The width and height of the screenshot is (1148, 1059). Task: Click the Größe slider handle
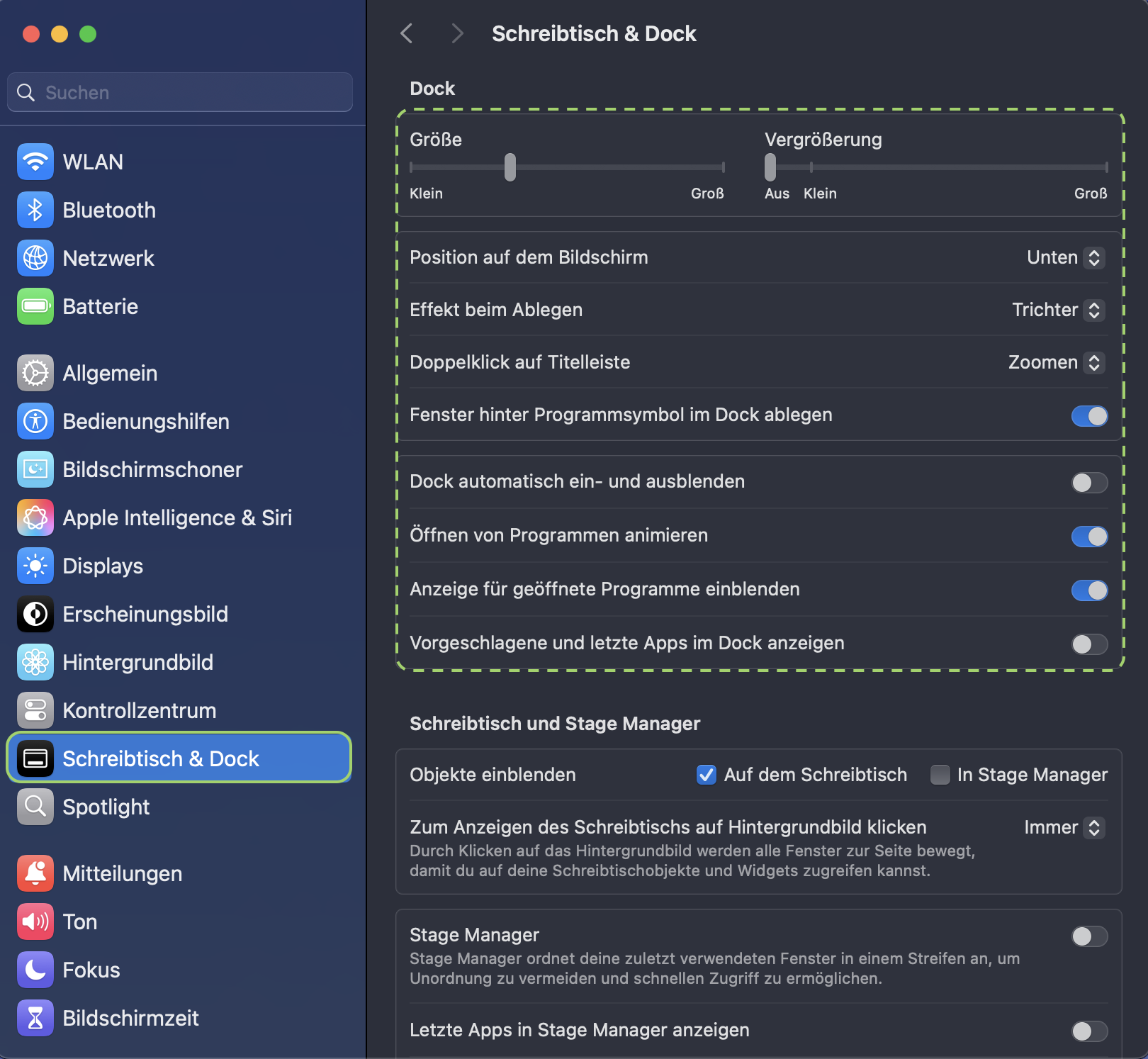pos(510,167)
